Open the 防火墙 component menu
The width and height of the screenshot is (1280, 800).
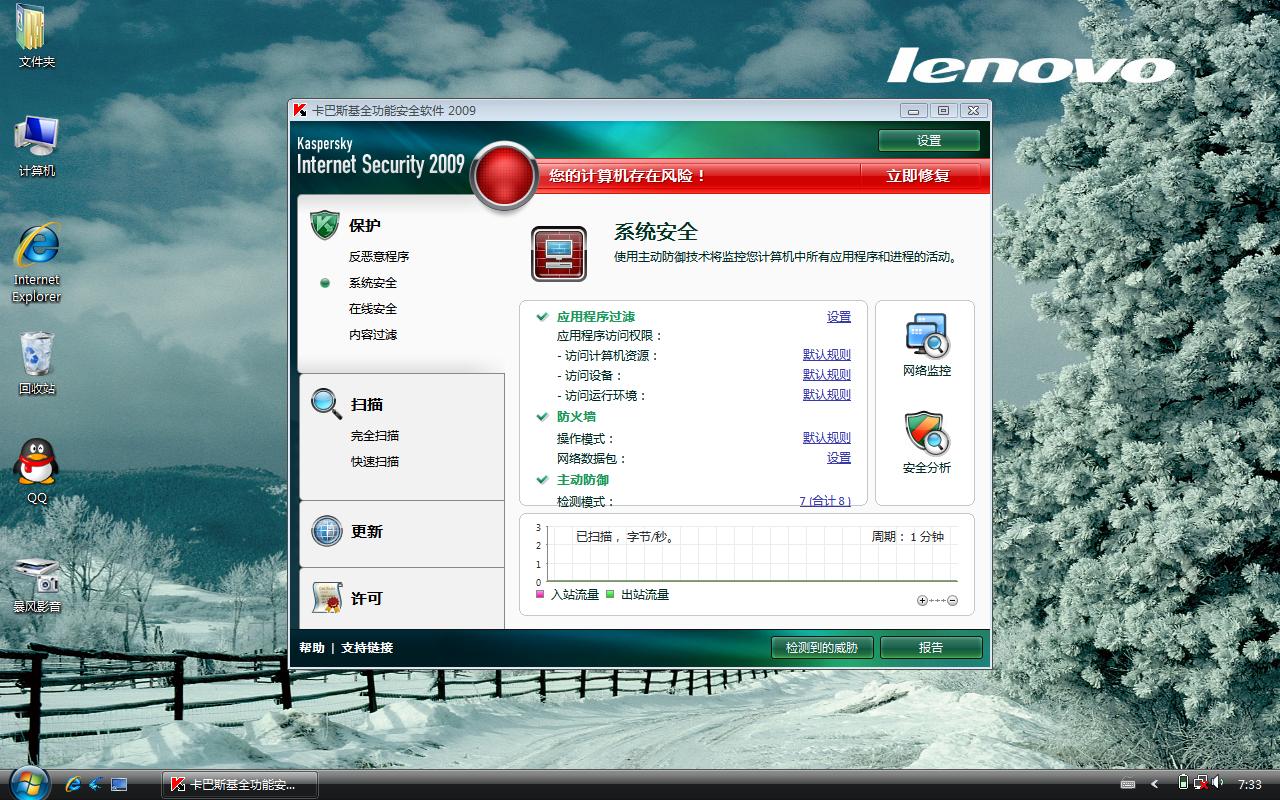(x=576, y=416)
